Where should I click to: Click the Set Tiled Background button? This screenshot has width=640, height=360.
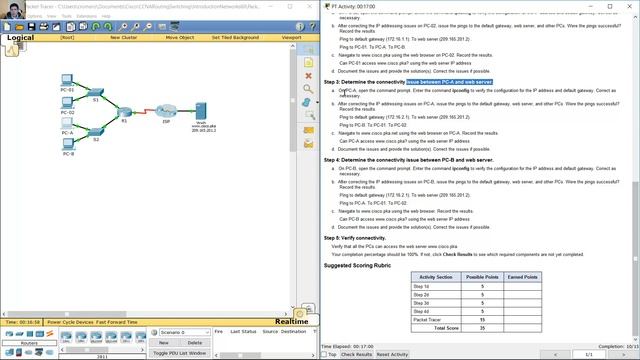coord(235,38)
